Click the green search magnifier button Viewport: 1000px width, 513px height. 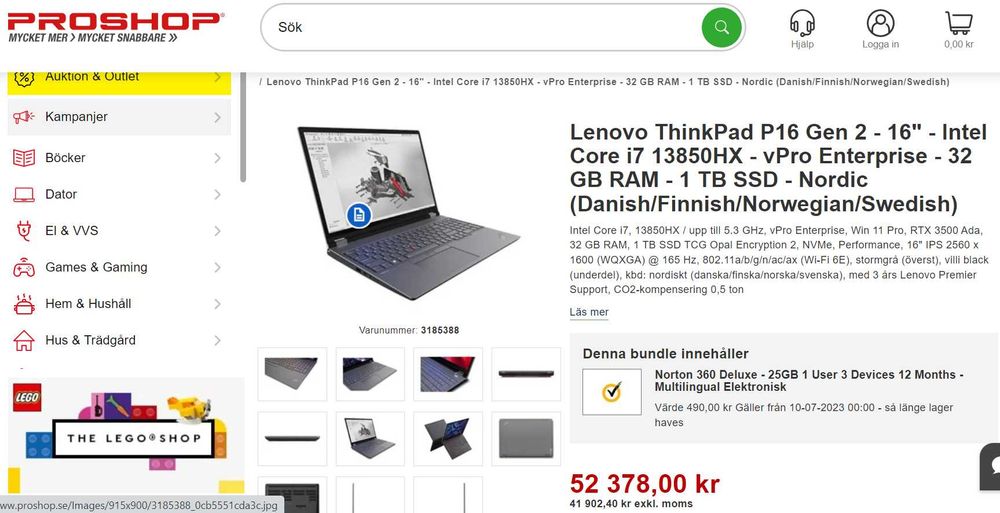(x=722, y=27)
